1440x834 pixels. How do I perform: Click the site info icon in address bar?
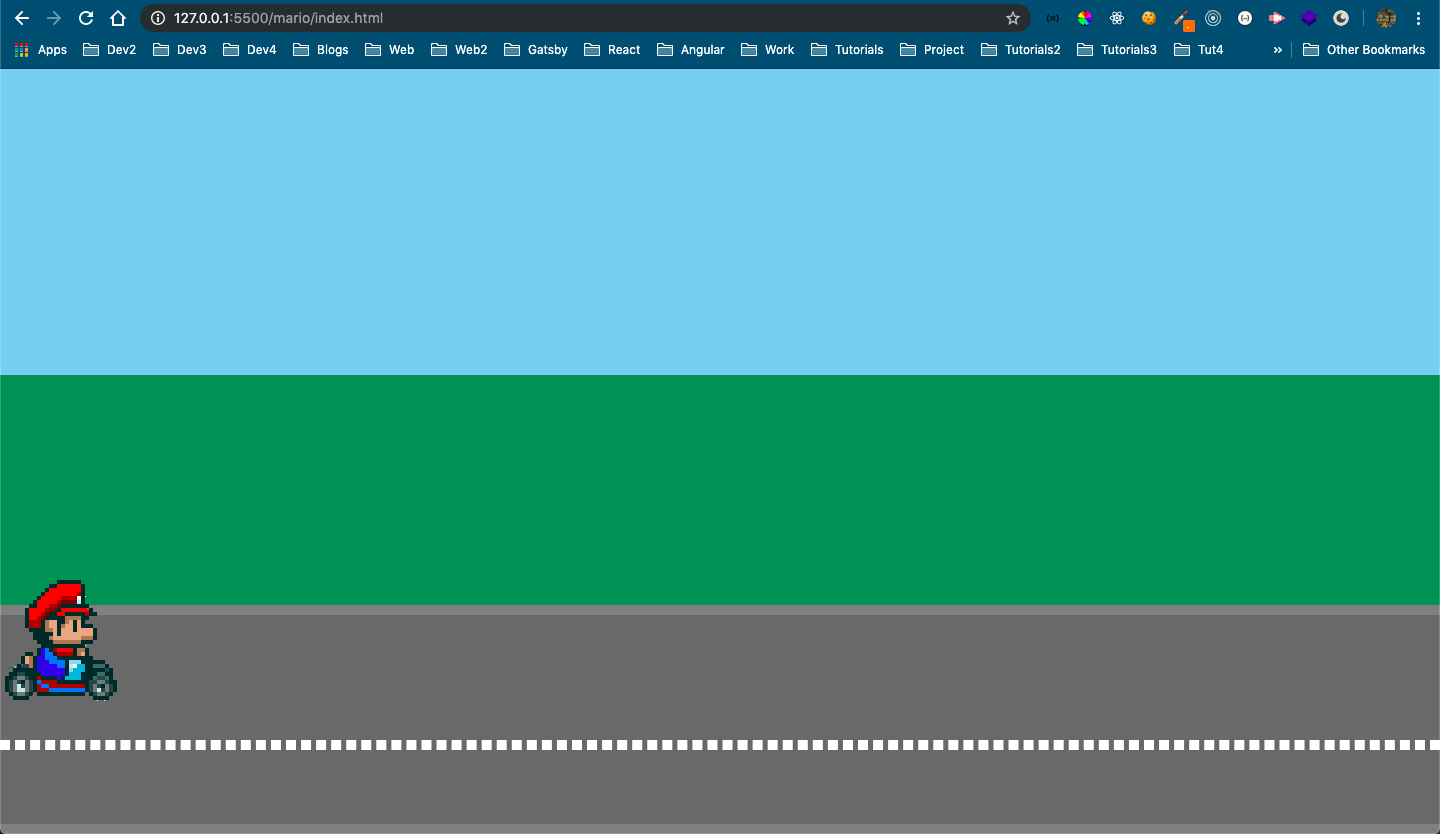coord(157,18)
